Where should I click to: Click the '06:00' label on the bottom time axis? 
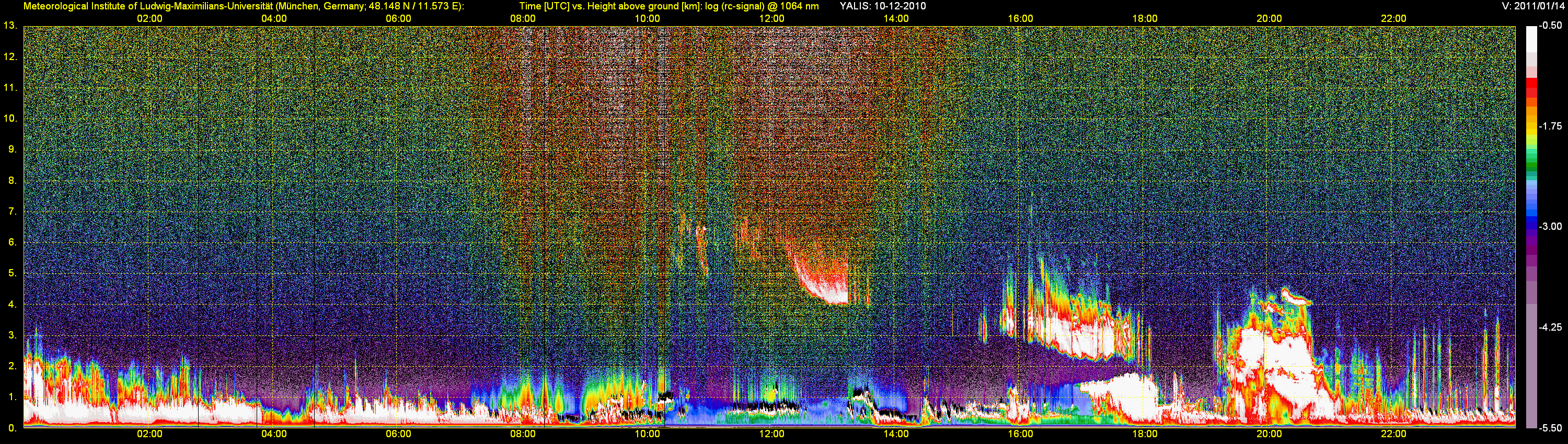[x=398, y=434]
